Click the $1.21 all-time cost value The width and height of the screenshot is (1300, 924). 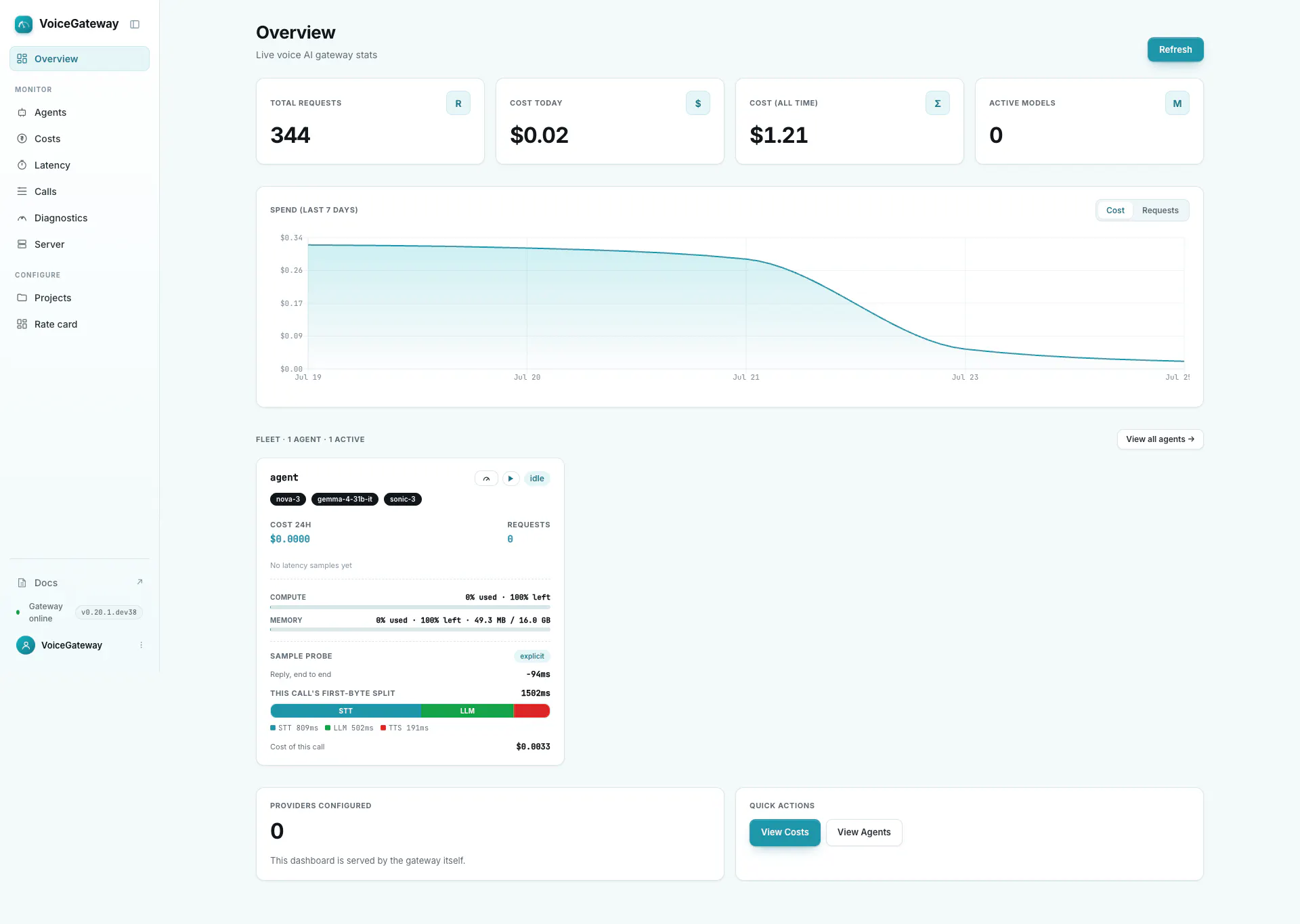pos(779,135)
